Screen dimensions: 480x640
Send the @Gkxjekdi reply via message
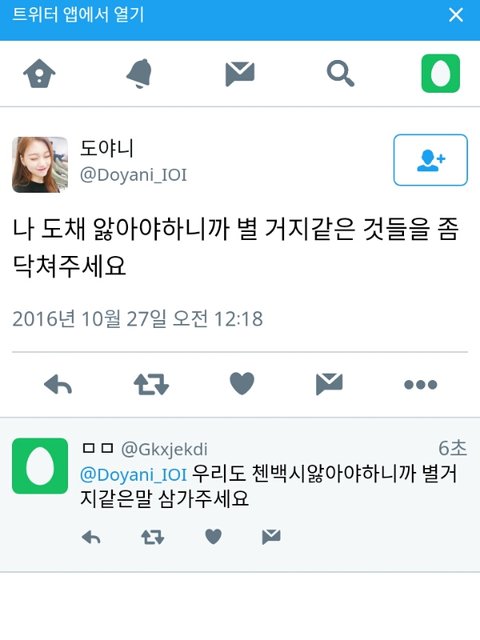271,537
